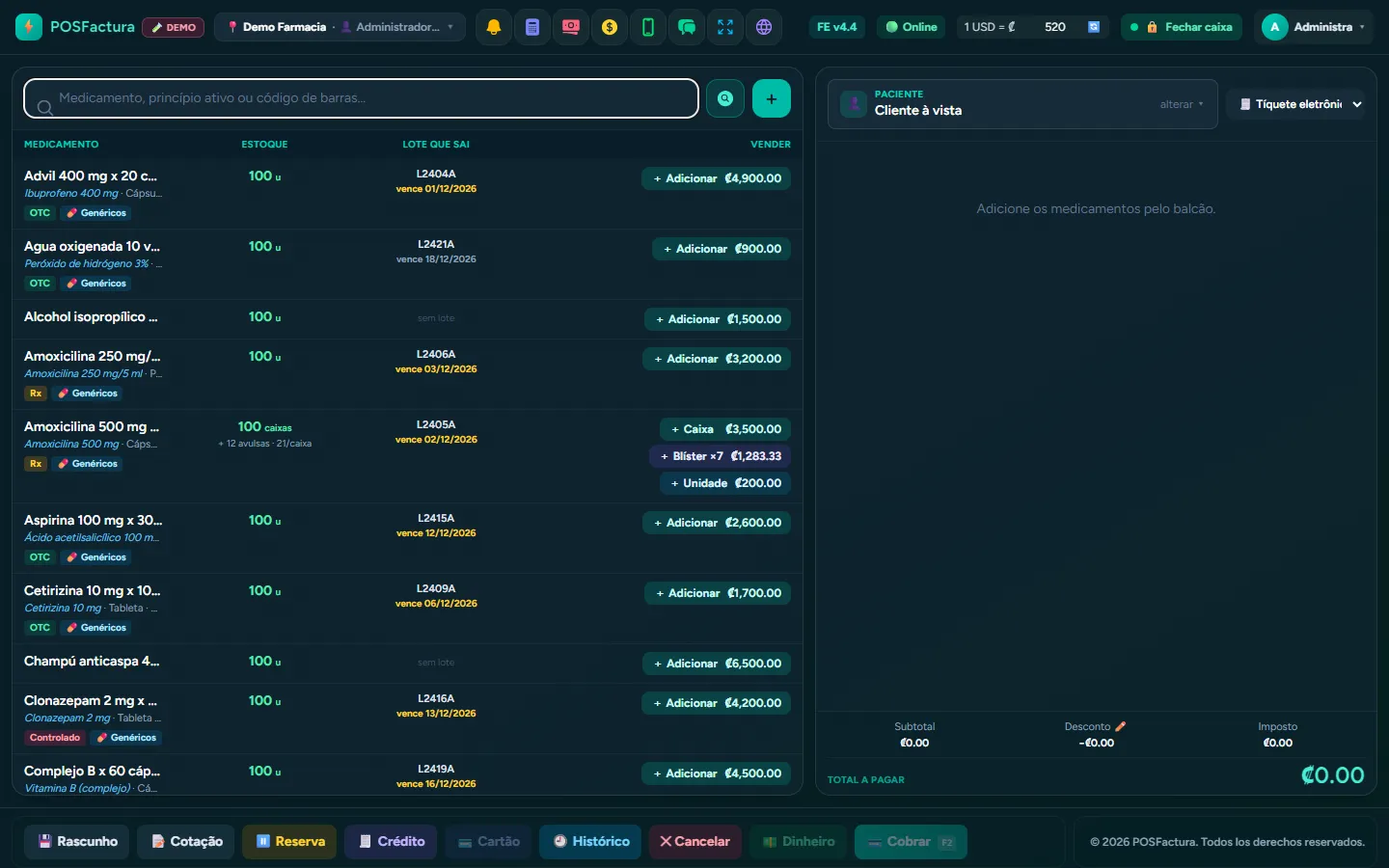Open Histórico
The image size is (1389, 868).
(x=592, y=842)
